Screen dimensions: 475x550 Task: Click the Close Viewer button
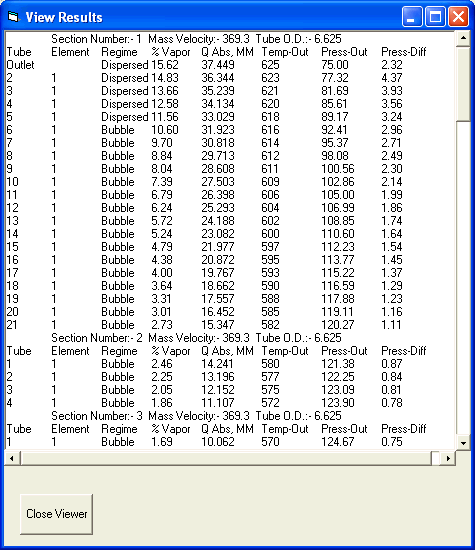pyautogui.click(x=56, y=514)
